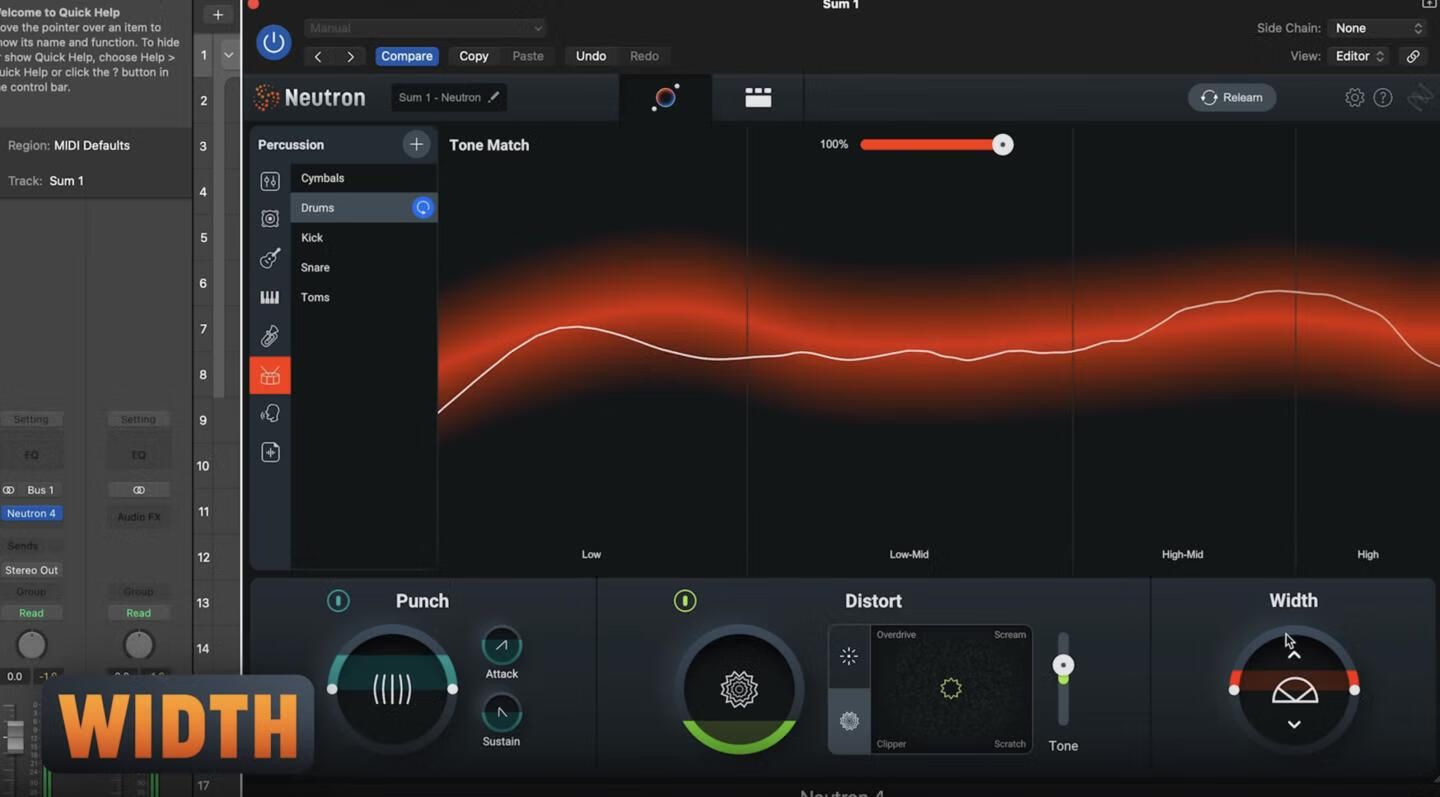Image resolution: width=1440 pixels, height=797 pixels.
Task: Select the keyboard/piano category icon
Action: tap(270, 297)
